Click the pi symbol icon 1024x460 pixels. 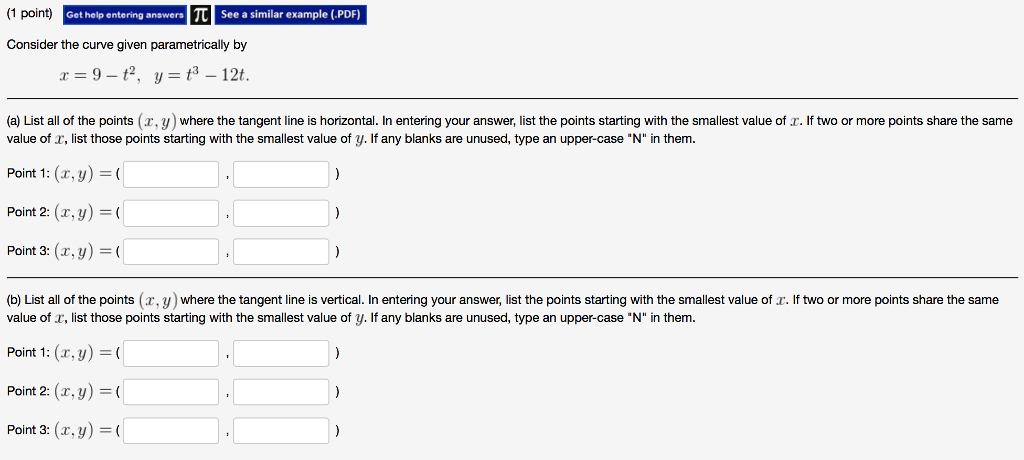(200, 15)
